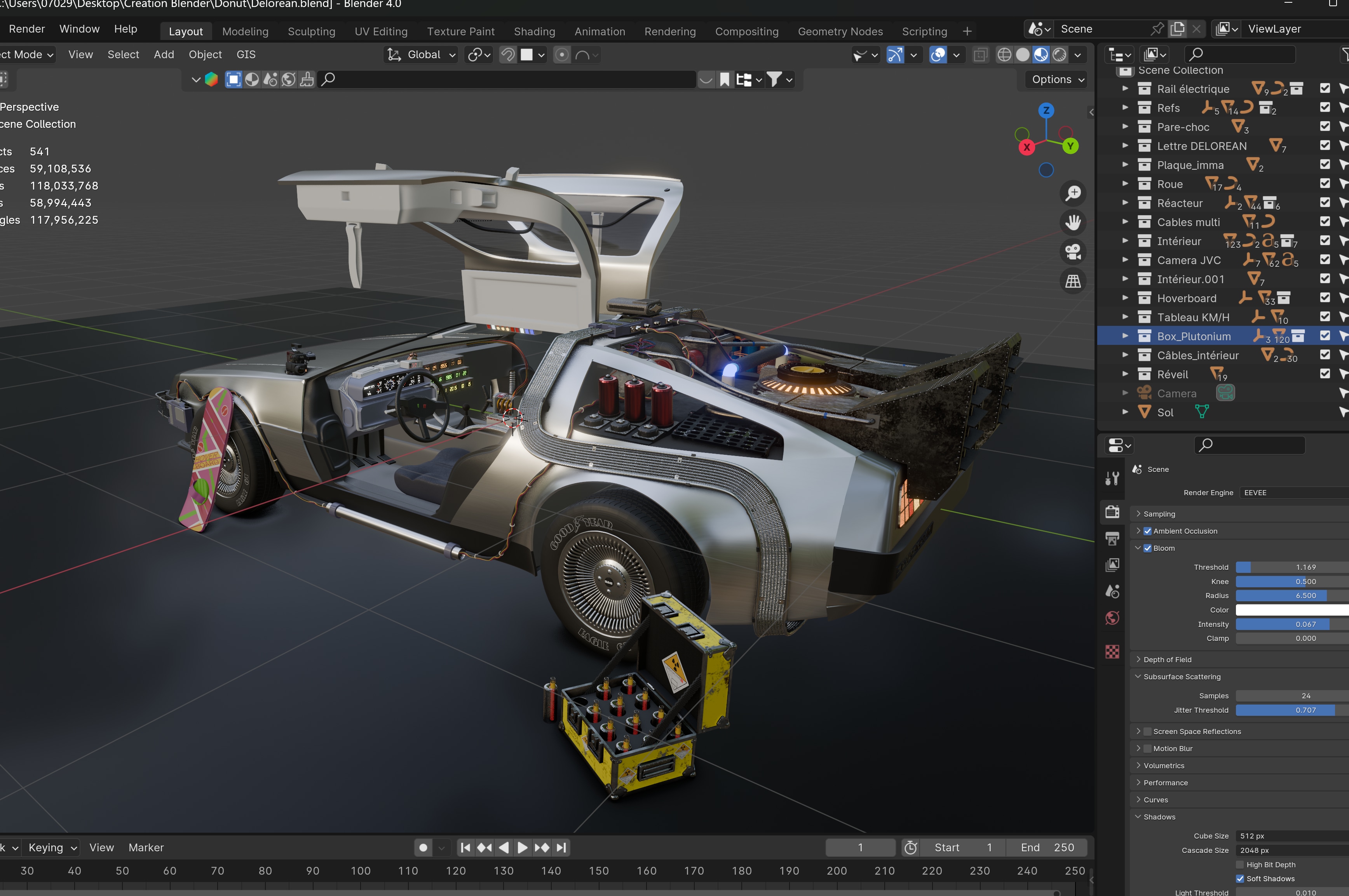
Task: Open the Object menu
Action: [x=205, y=54]
